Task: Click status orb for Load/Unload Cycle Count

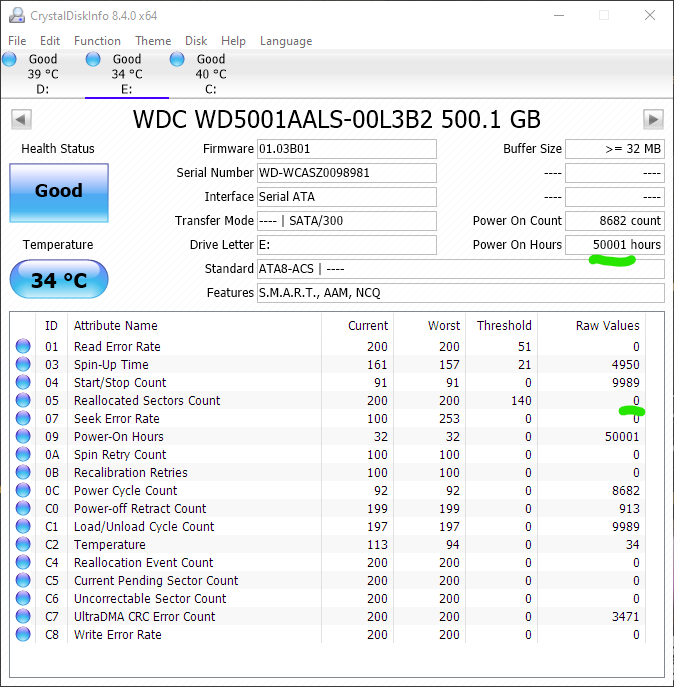Action: [23, 526]
